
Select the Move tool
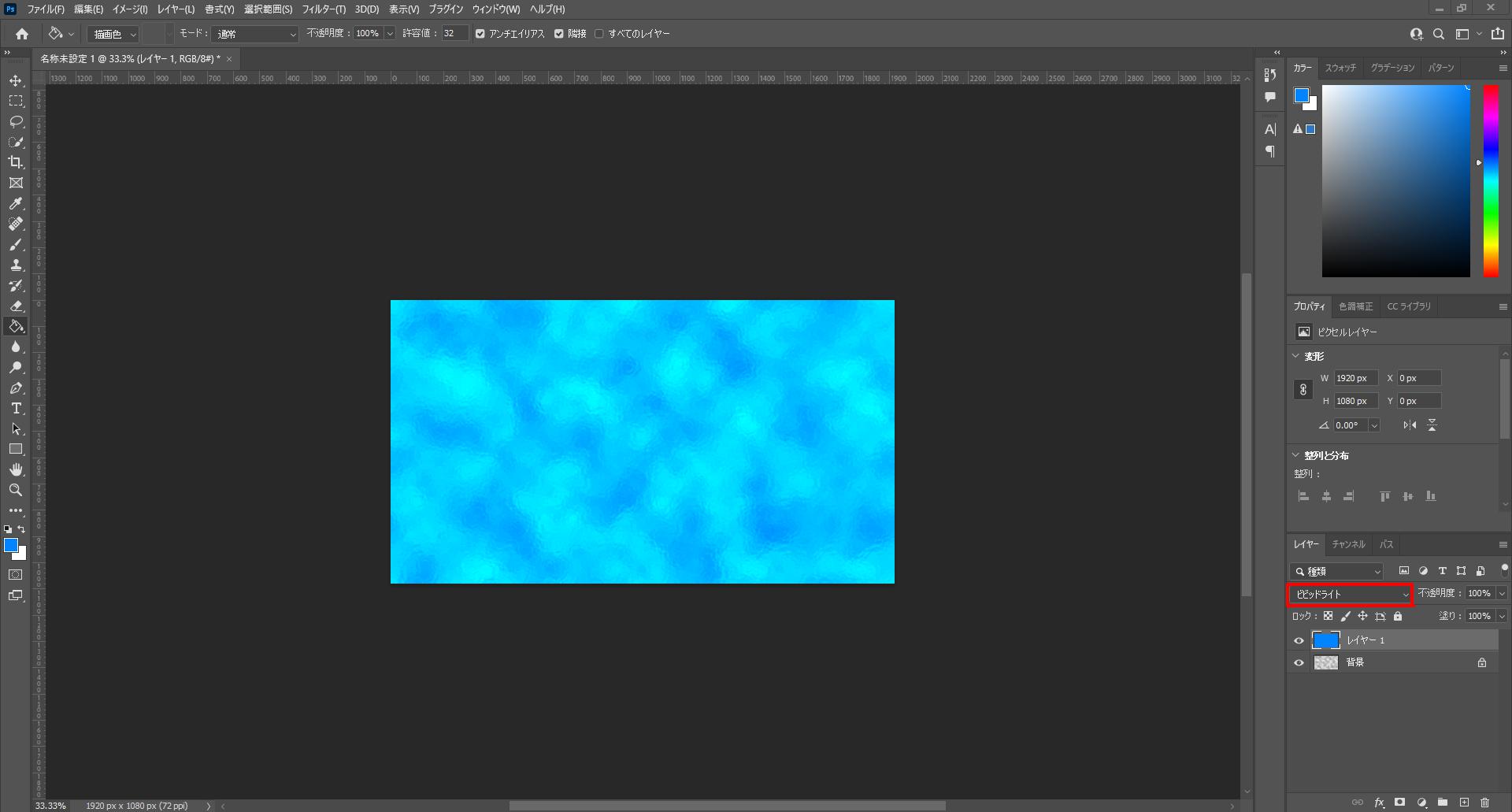(16, 81)
